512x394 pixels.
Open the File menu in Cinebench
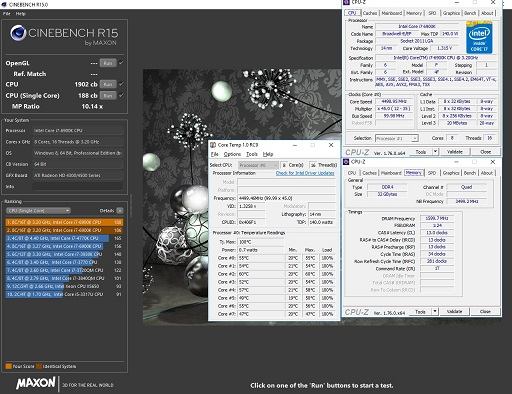[7, 14]
